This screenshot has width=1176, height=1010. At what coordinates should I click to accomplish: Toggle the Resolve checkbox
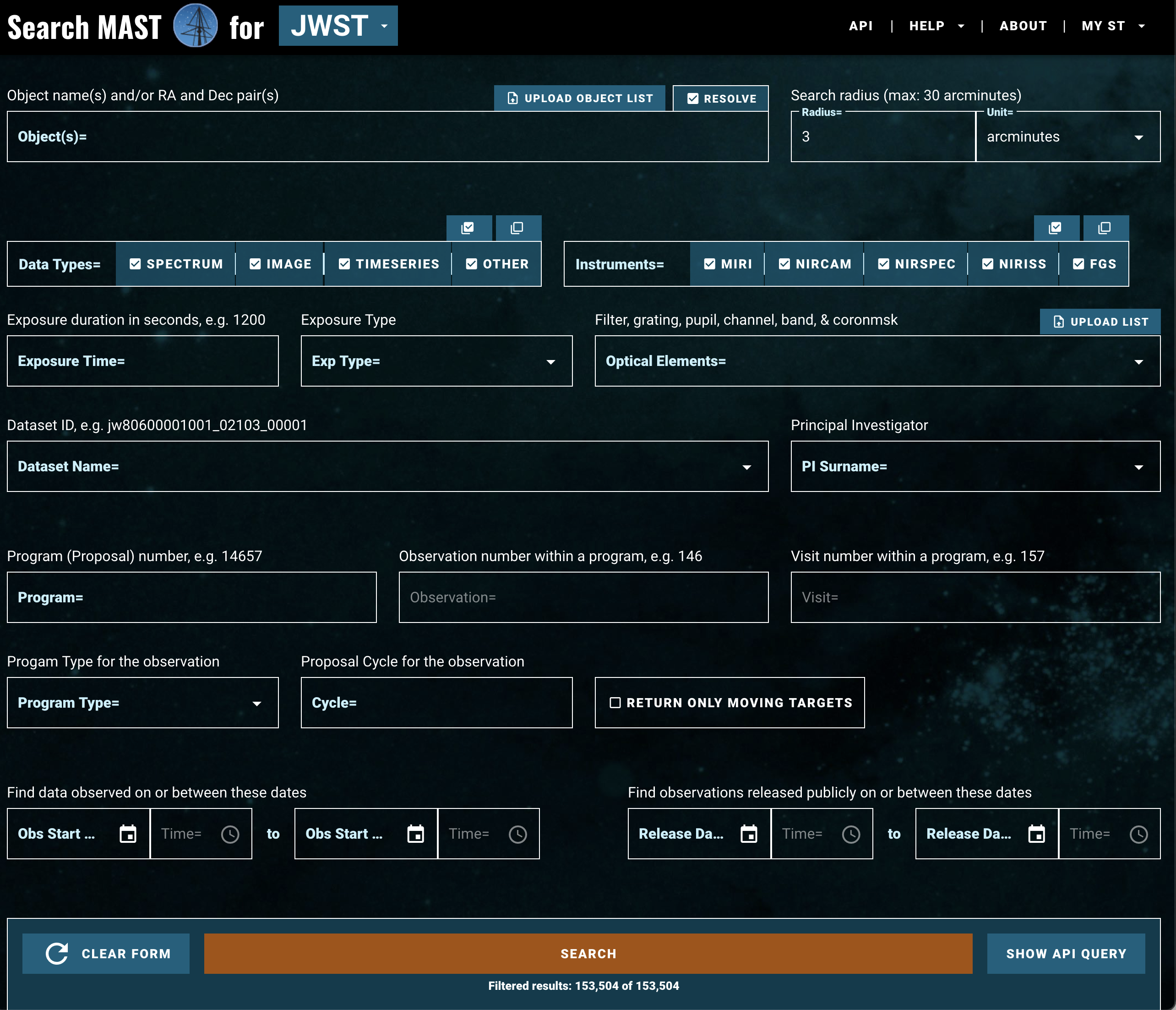point(721,98)
